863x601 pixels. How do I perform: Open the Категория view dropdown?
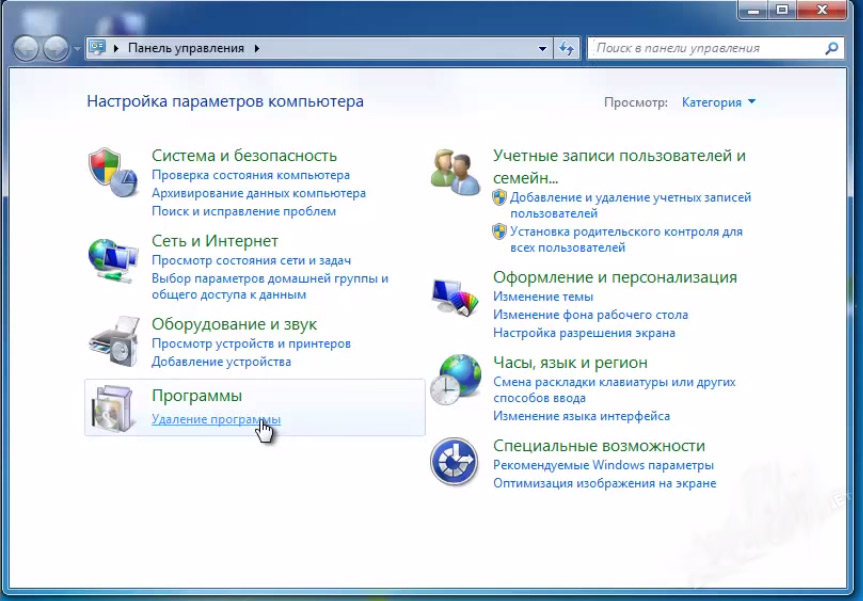[718, 102]
